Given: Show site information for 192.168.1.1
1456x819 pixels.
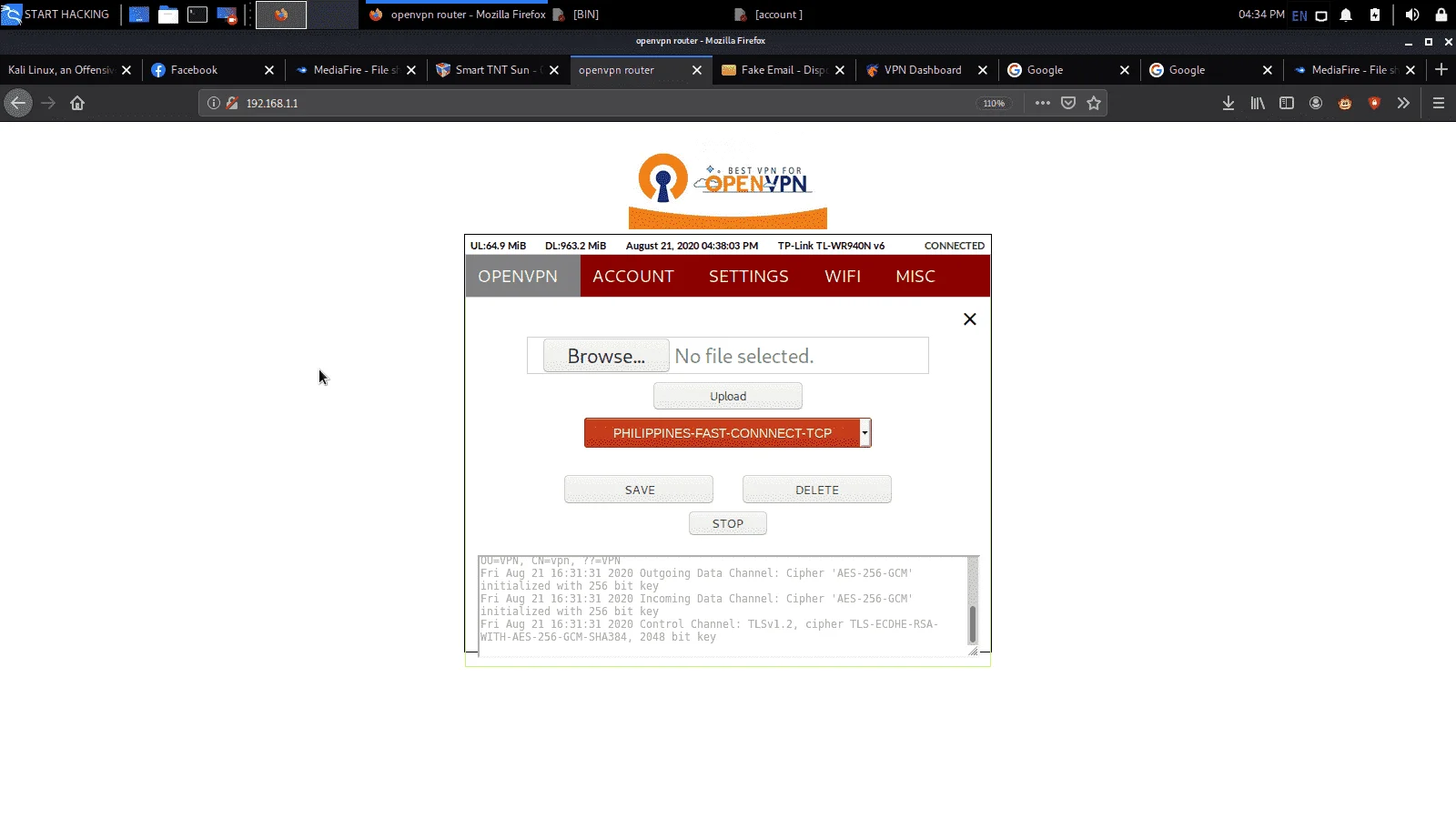Looking at the screenshot, I should tap(214, 103).
